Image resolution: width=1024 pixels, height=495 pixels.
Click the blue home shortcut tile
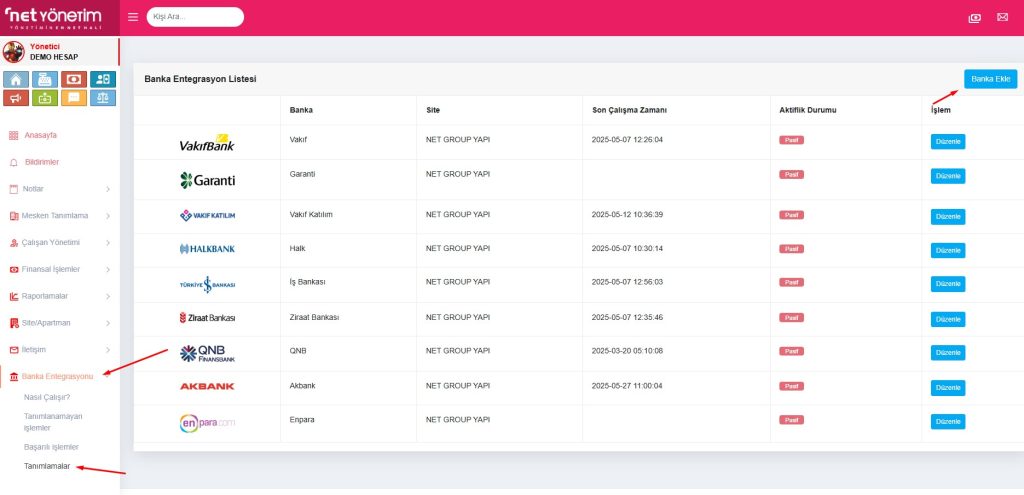16,79
